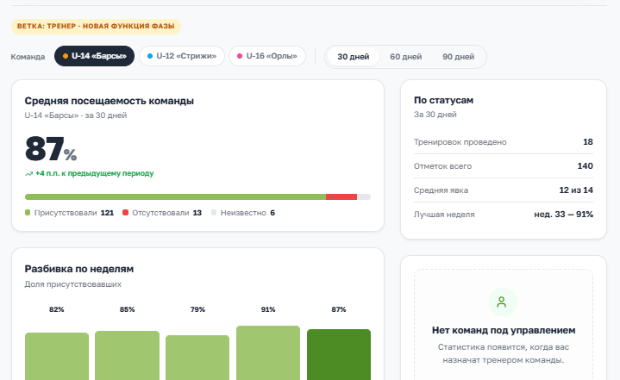Click the weekly bar labeled 79%
The height and width of the screenshot is (380, 620).
coord(197,357)
